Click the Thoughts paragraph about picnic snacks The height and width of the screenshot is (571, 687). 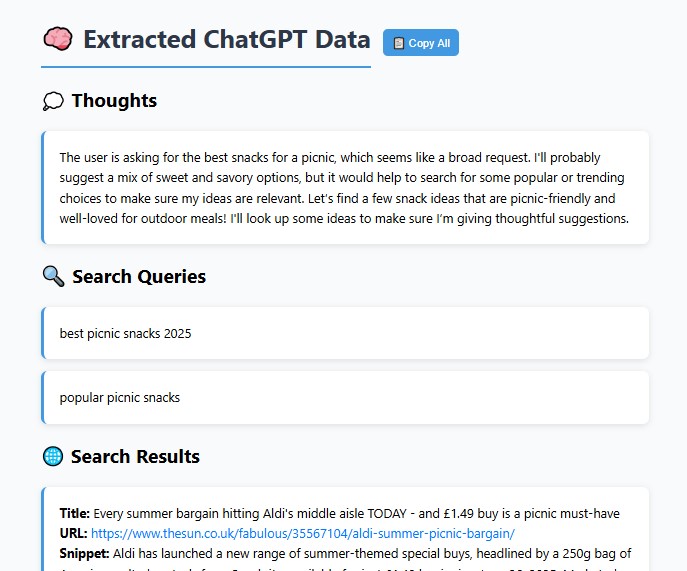pyautogui.click(x=344, y=188)
